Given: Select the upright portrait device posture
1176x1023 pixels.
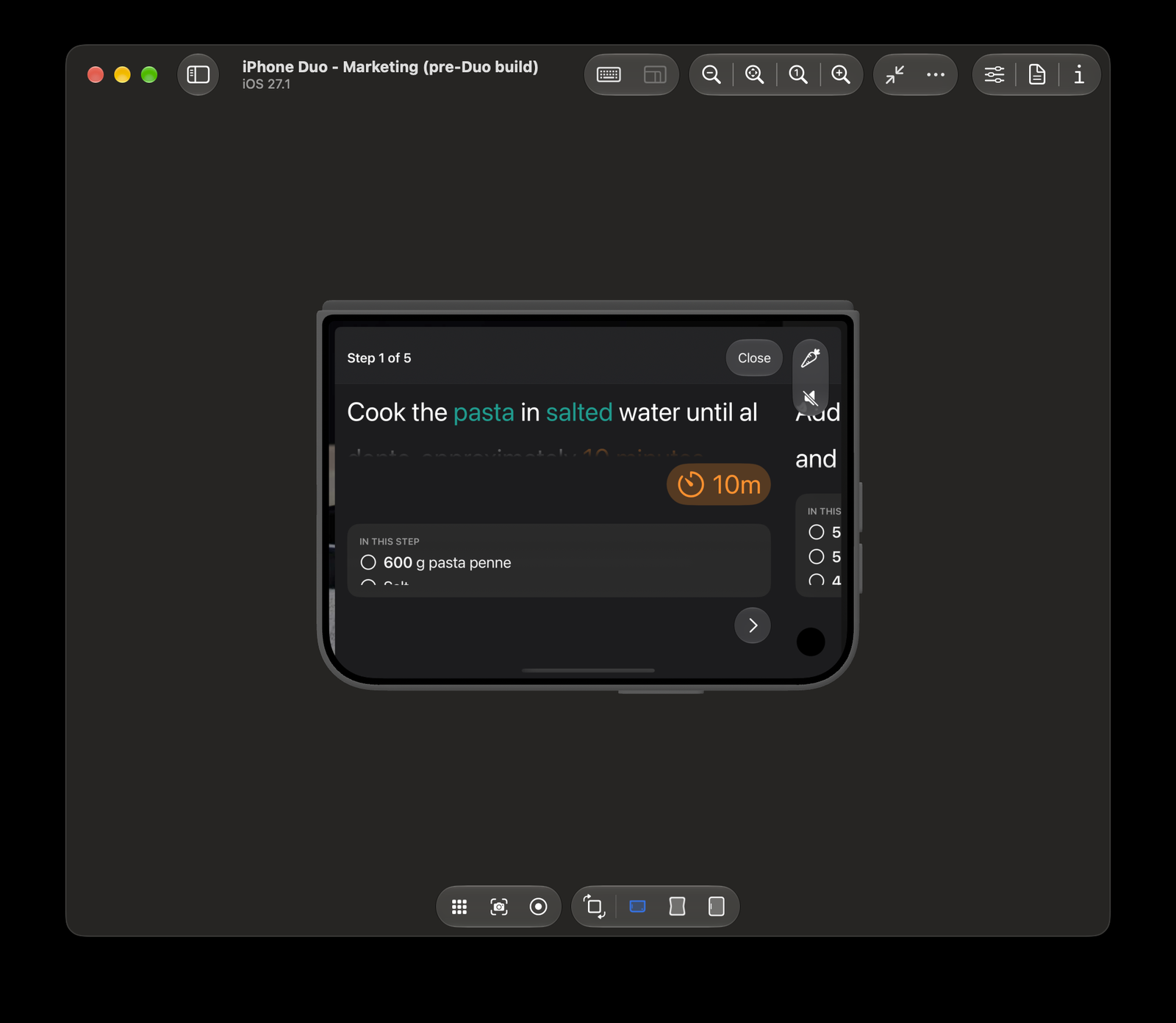Looking at the screenshot, I should 717,907.
